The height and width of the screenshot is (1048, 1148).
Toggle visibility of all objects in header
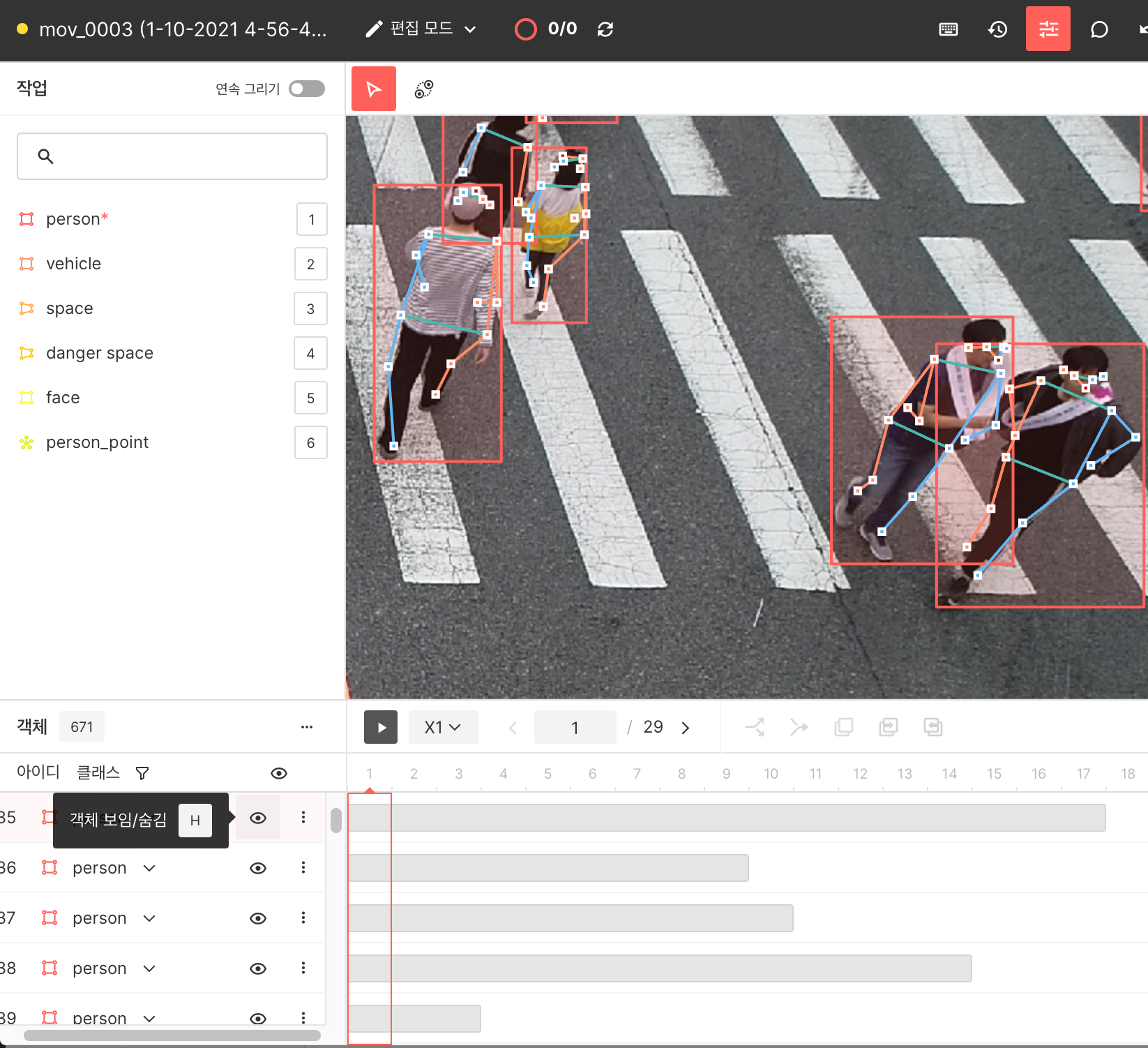[x=279, y=773]
